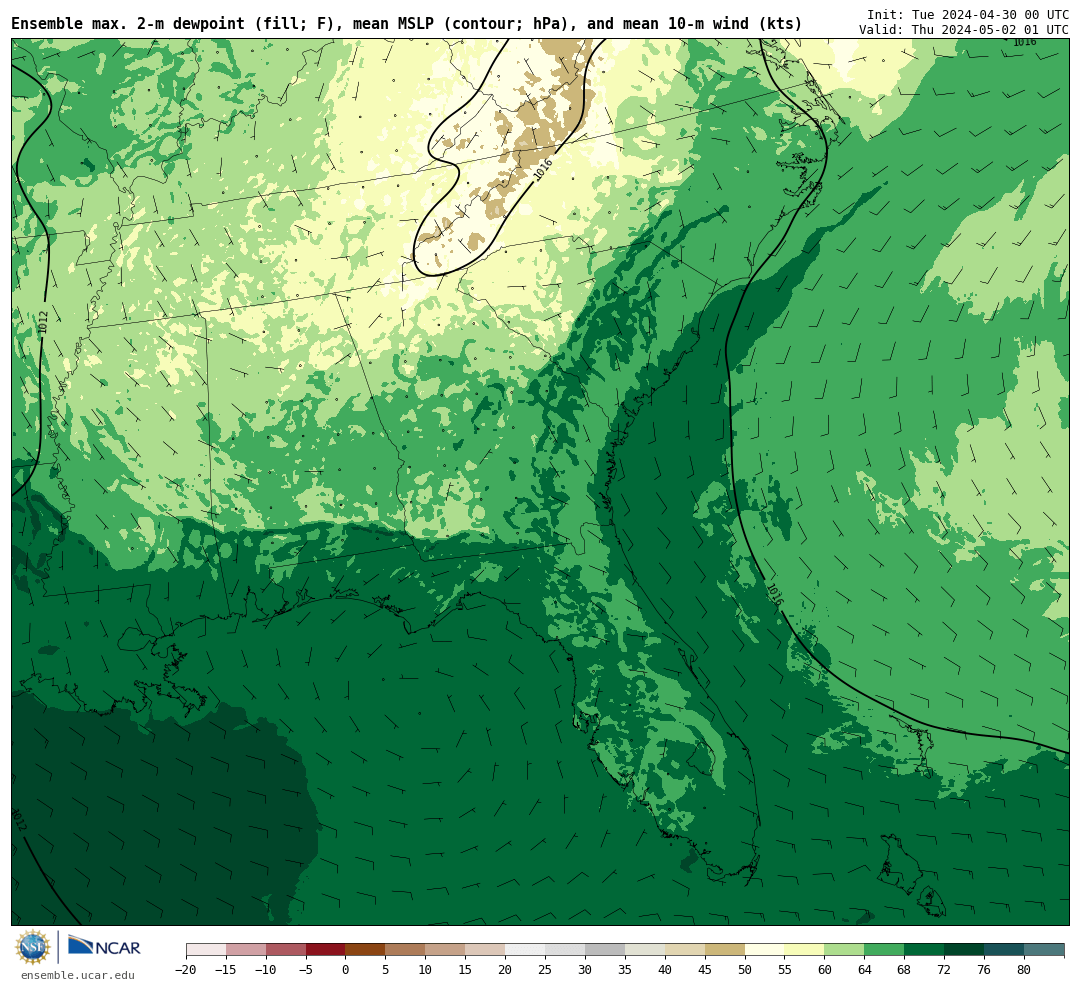This screenshot has height=988, width=1080.
Task: Click the colorbar tick label 25
Action: pyautogui.click(x=545, y=970)
